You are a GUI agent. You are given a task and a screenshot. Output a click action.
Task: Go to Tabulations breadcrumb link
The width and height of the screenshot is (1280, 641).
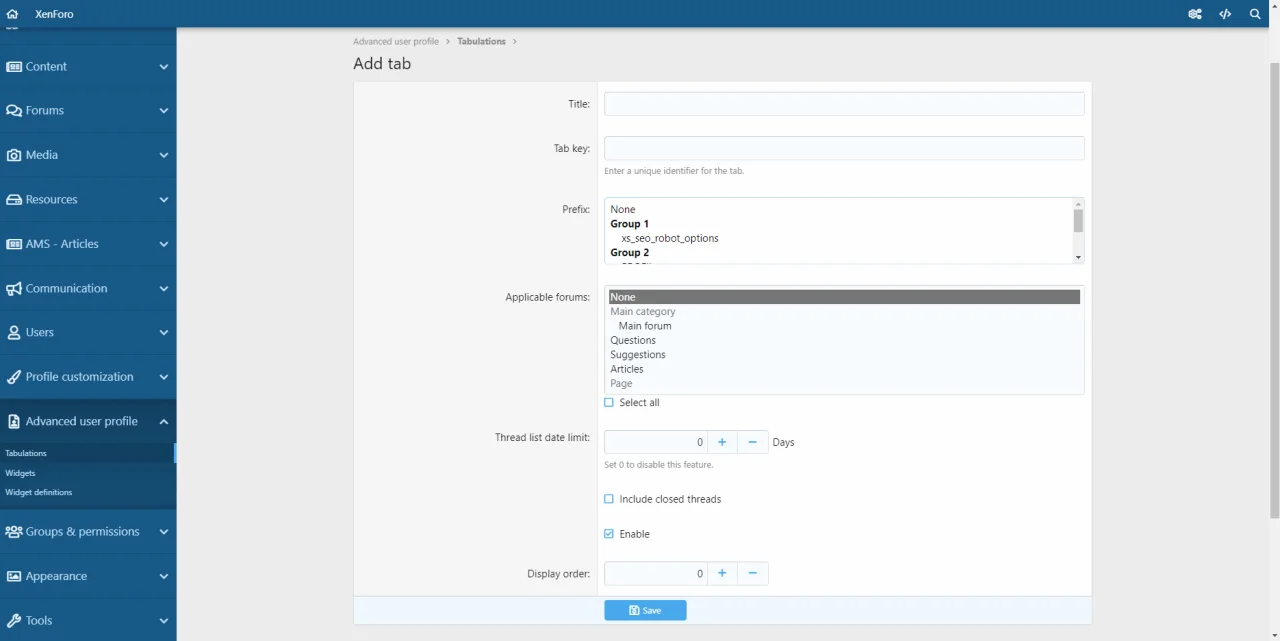[481, 41]
